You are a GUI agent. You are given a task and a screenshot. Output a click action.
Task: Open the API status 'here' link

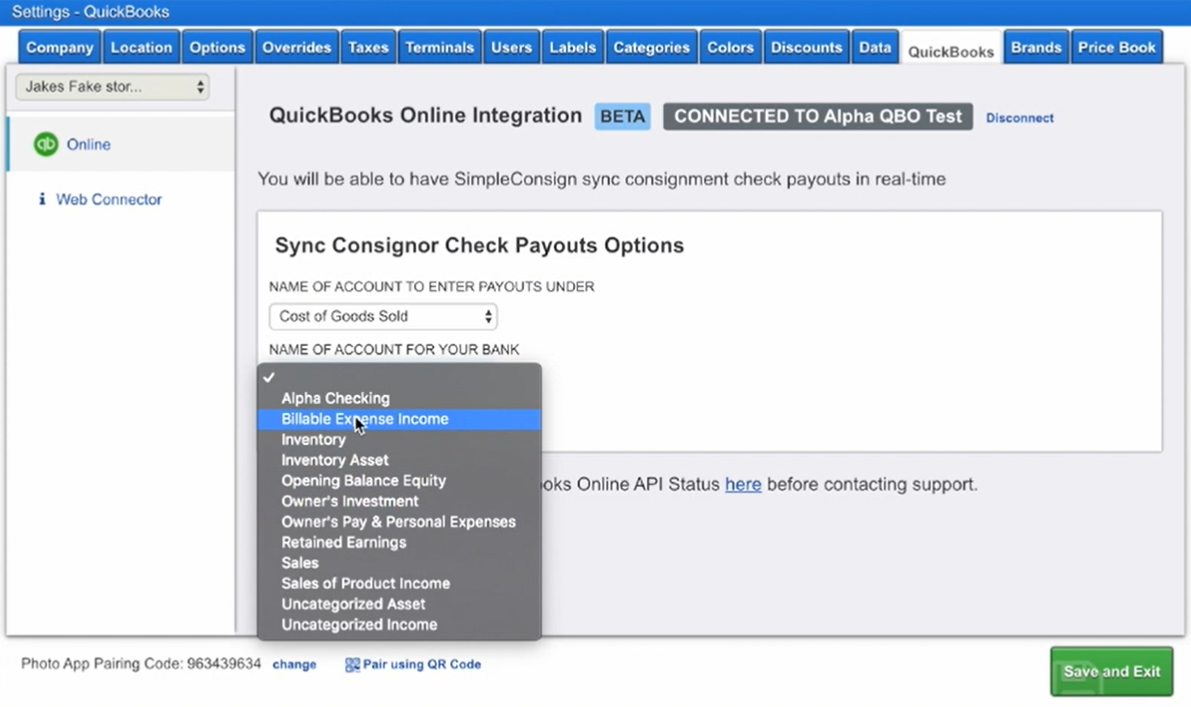pyautogui.click(x=743, y=484)
